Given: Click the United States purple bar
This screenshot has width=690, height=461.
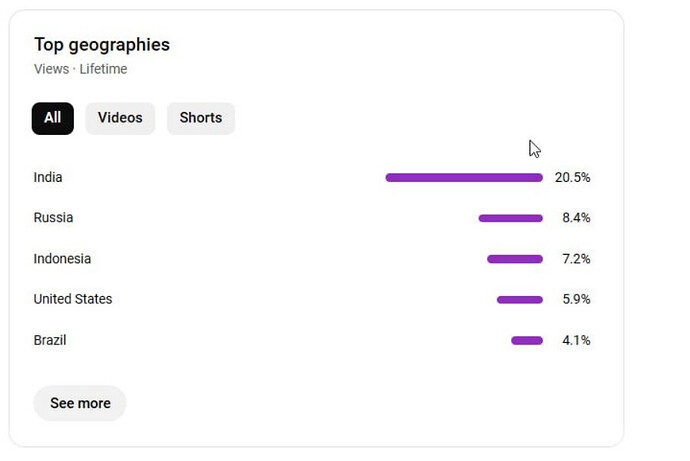Looking at the screenshot, I should point(519,299).
